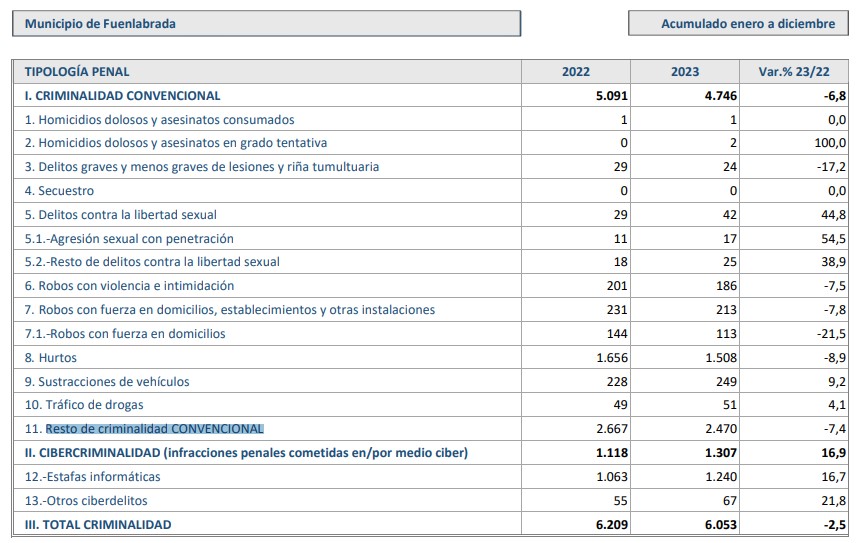Click the II. CIBERCRIMINALIDAD row label
857x543 pixels.
pos(246,453)
